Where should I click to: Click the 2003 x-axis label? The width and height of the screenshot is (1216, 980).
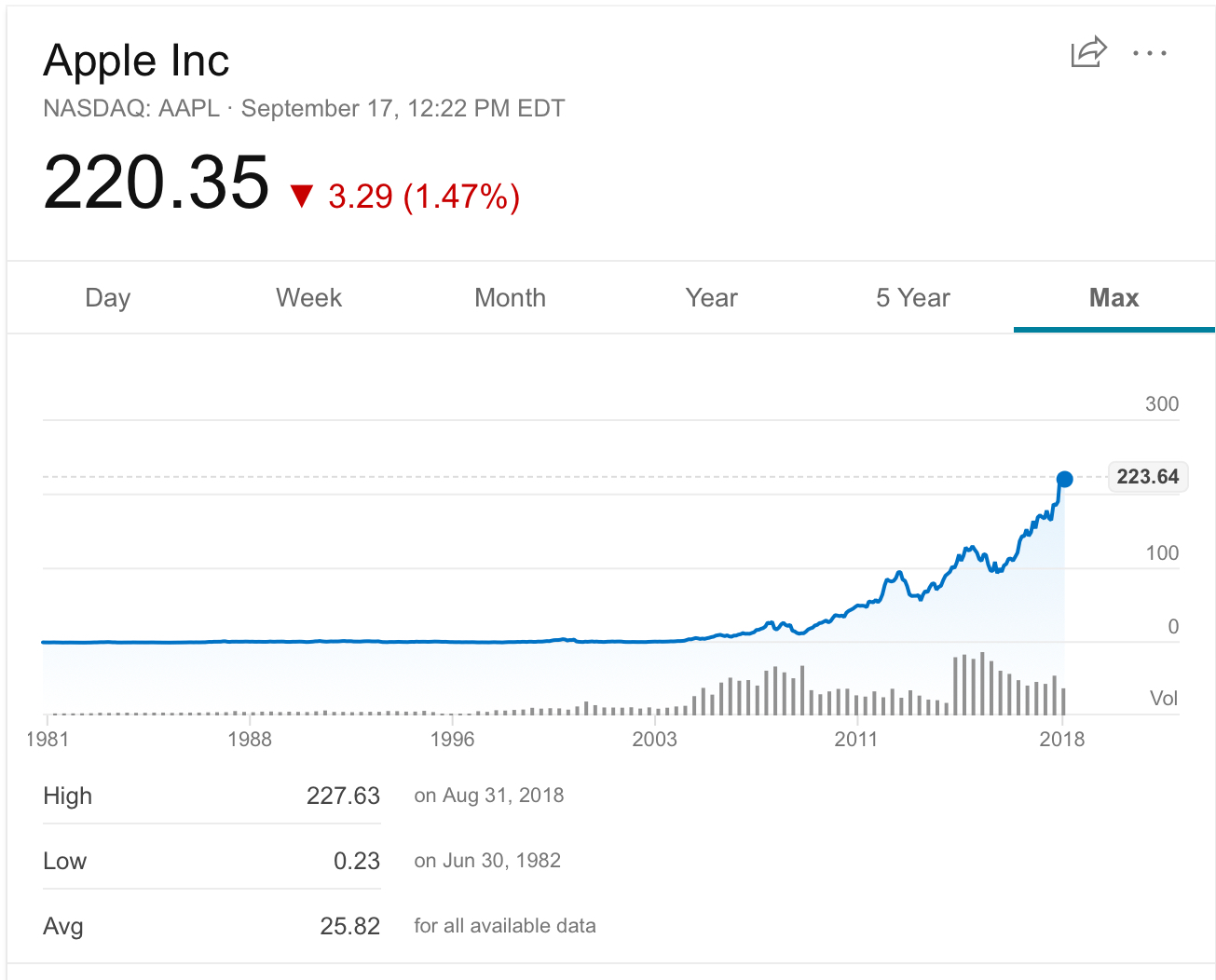(x=654, y=740)
